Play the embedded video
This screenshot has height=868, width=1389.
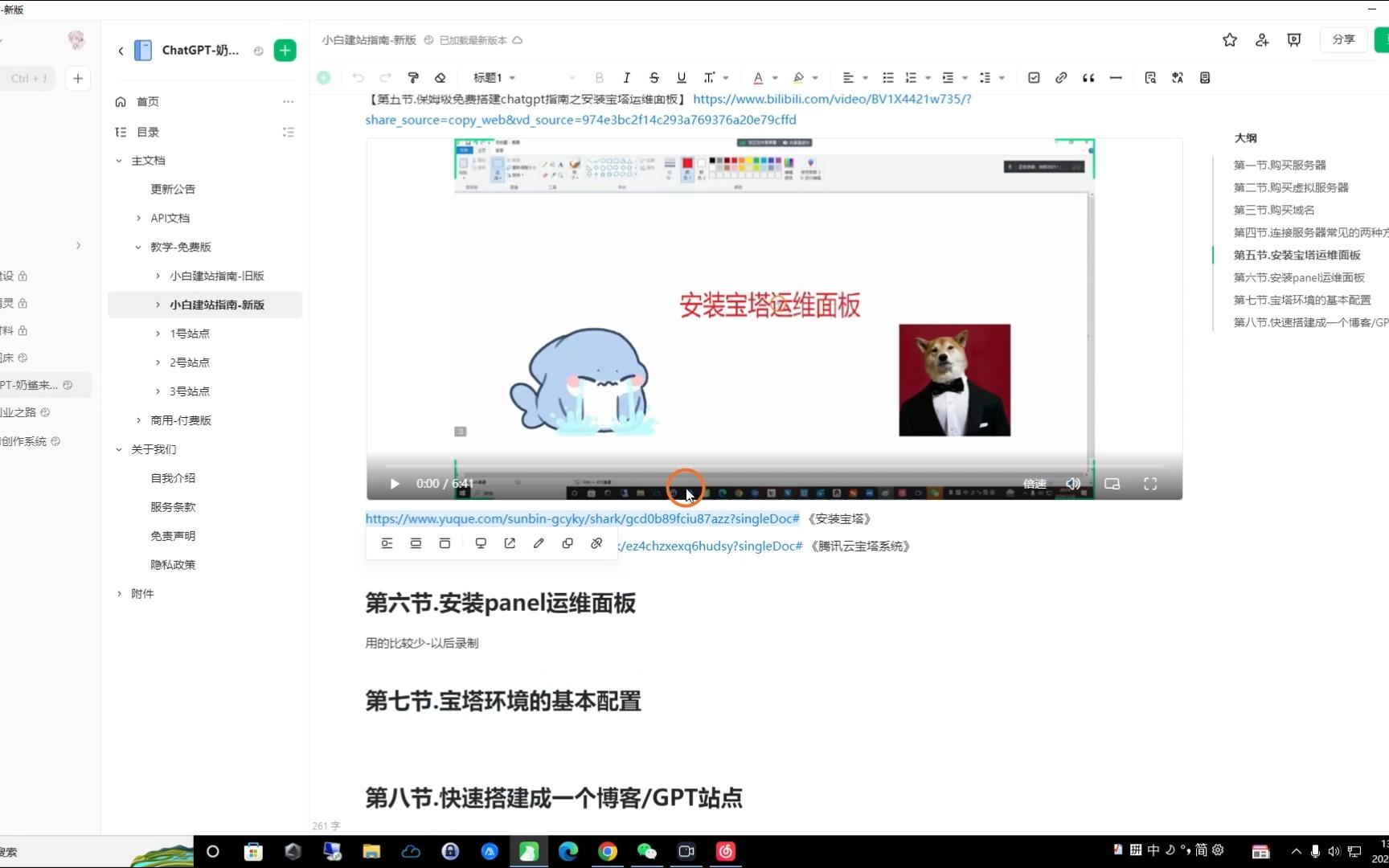tap(394, 484)
